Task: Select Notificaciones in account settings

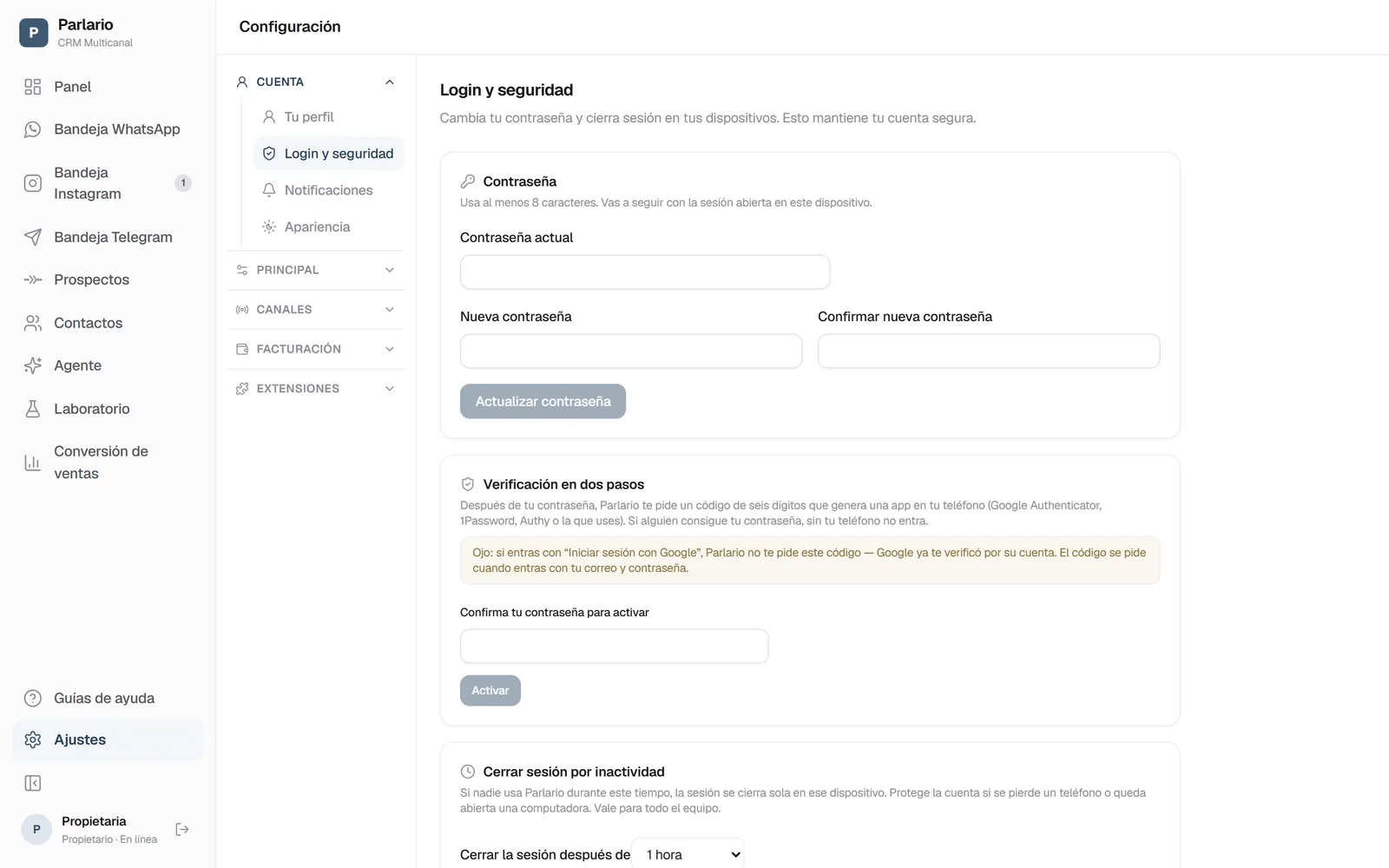Action: (x=328, y=190)
